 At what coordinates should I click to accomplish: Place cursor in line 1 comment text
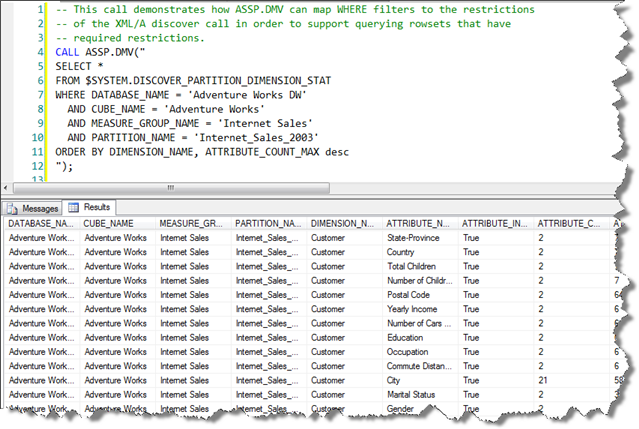[x=295, y=9]
